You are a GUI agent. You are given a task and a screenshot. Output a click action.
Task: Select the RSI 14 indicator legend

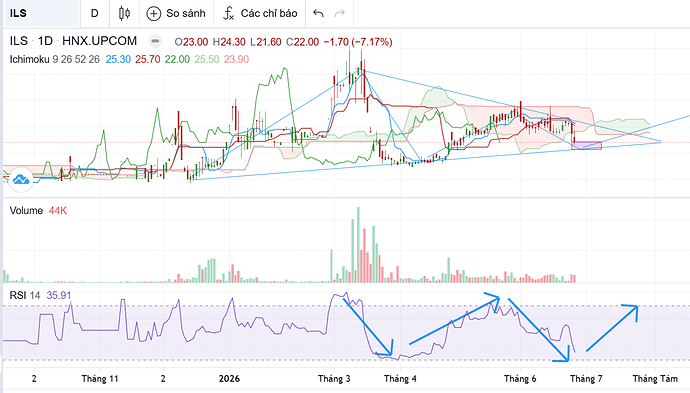click(25, 295)
